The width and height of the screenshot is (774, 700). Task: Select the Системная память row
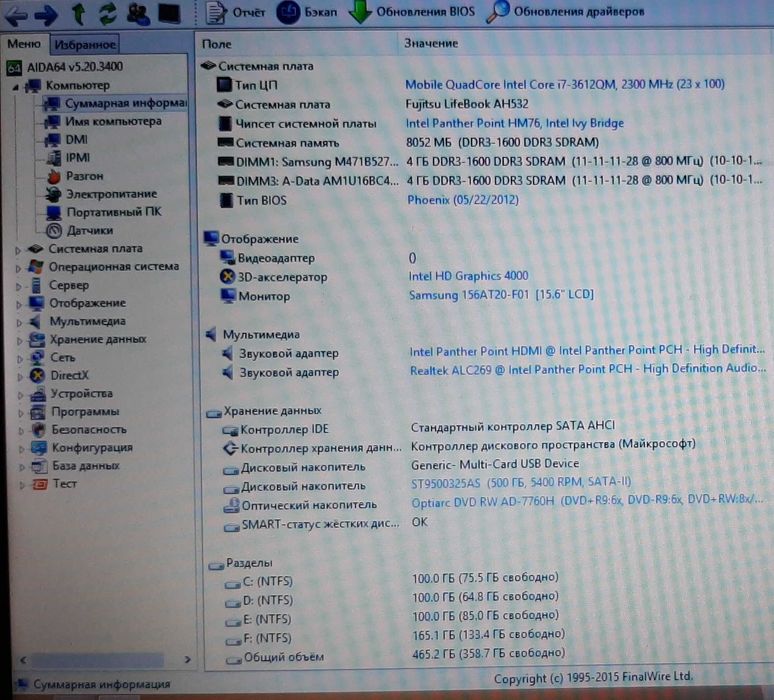point(408,143)
